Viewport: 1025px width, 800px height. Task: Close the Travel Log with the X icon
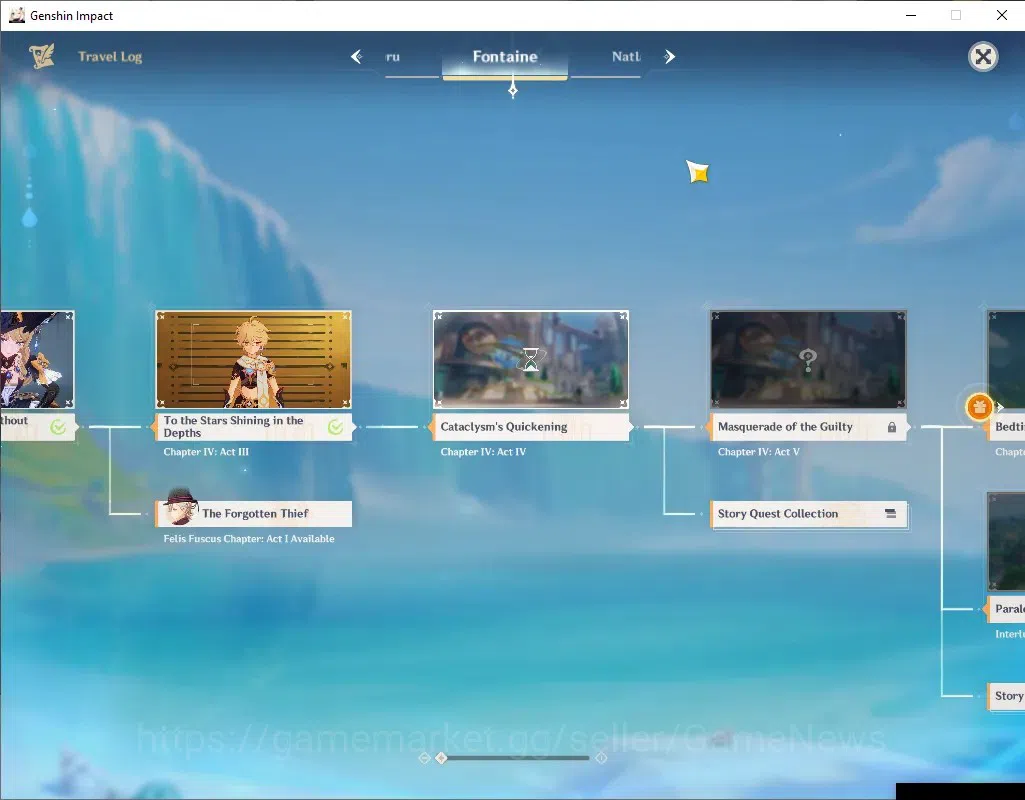983,57
